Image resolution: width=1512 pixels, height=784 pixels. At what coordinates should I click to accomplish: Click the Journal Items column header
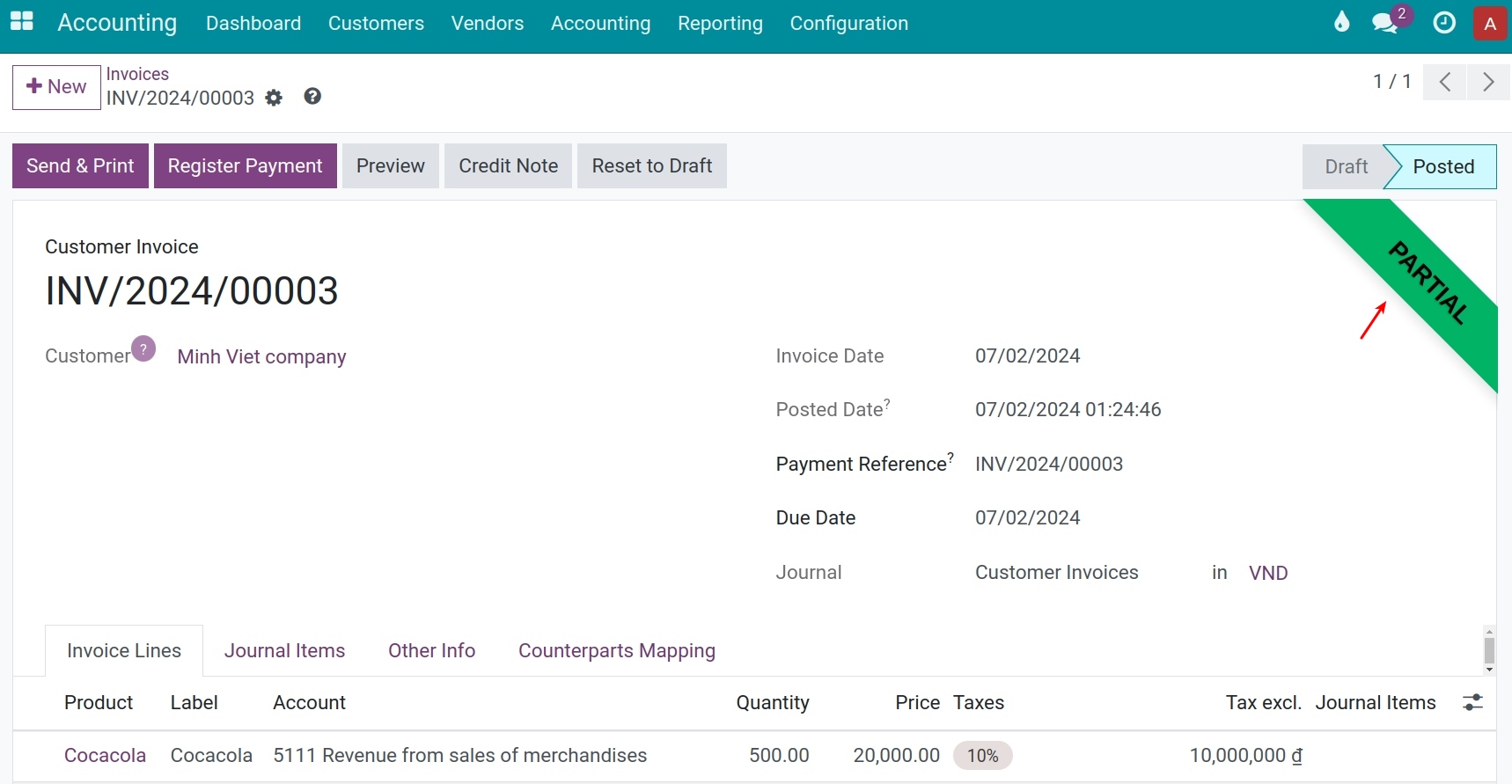(1376, 702)
